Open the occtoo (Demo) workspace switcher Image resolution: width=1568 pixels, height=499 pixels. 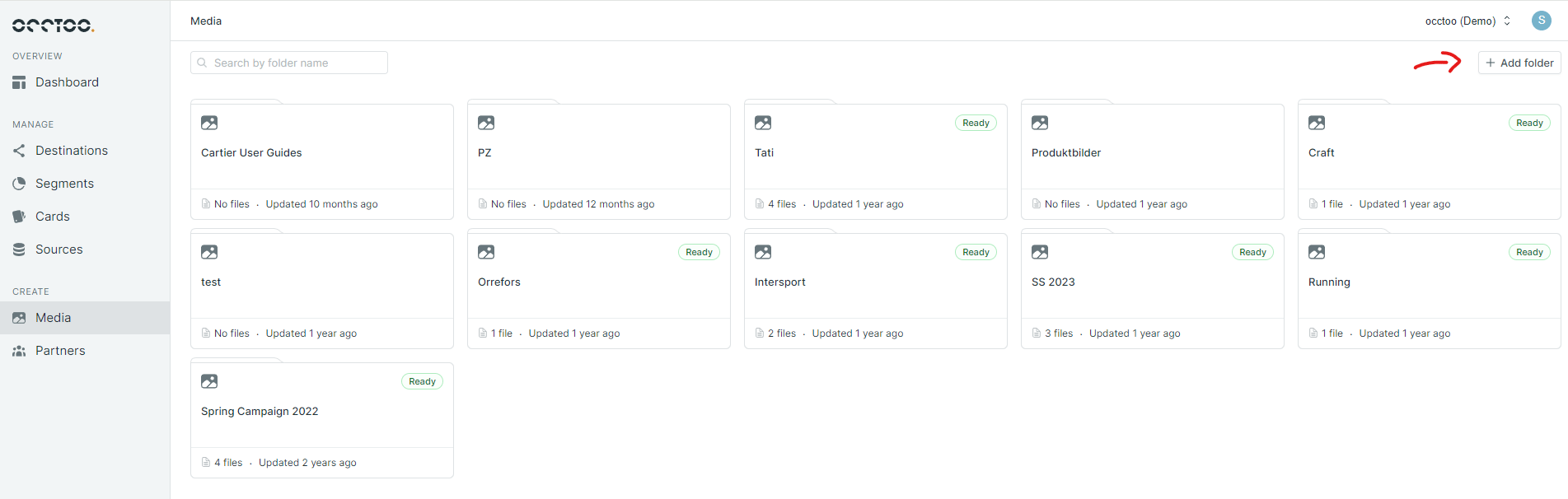[1467, 21]
